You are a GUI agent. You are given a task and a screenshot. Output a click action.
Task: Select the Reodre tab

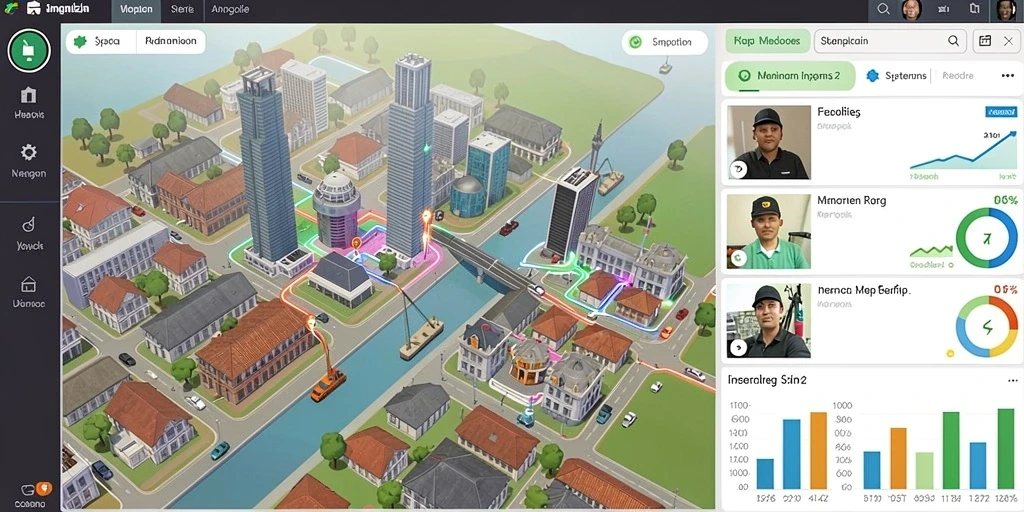pyautogui.click(x=958, y=76)
